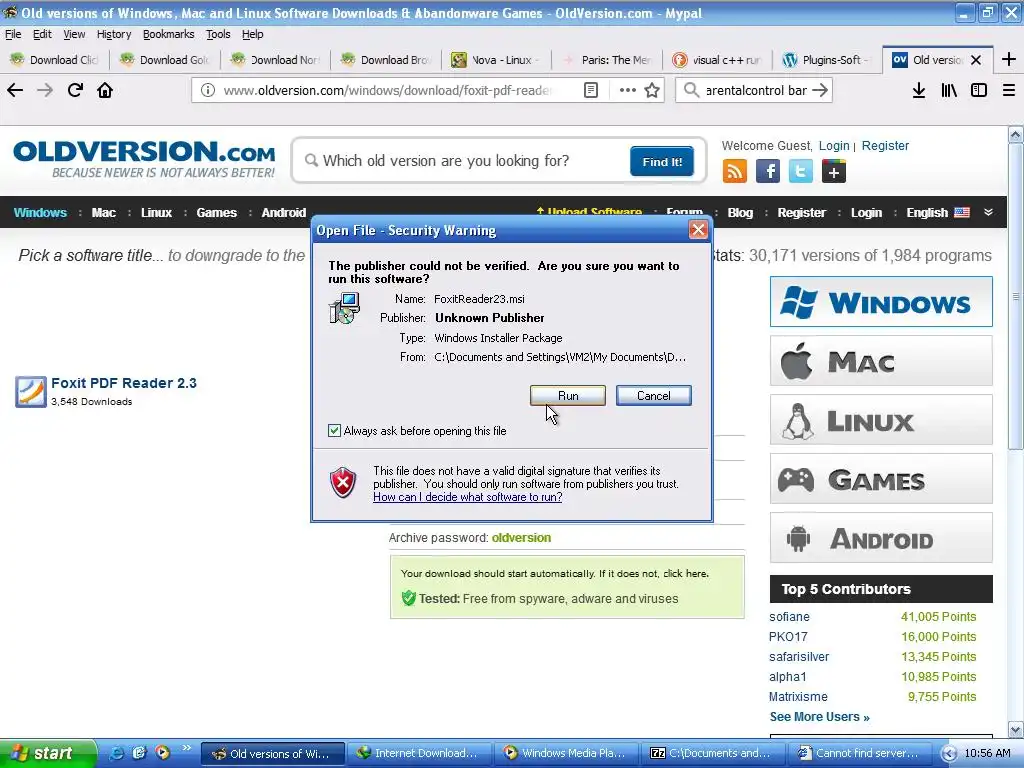Viewport: 1024px width, 768px height.
Task: Click the site info icon in address bar
Action: coord(208,90)
